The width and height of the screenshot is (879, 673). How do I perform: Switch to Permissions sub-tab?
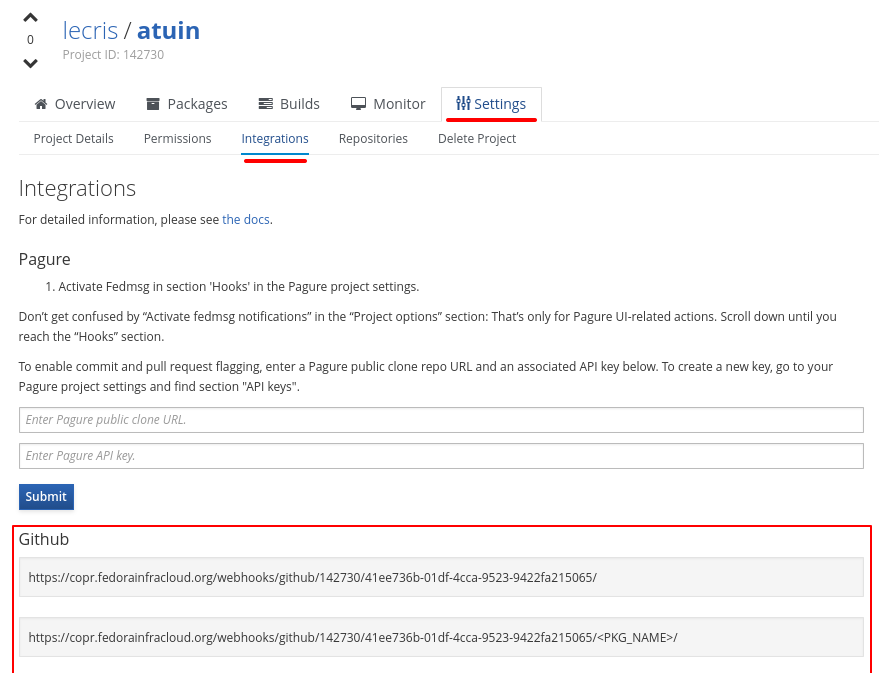177,138
